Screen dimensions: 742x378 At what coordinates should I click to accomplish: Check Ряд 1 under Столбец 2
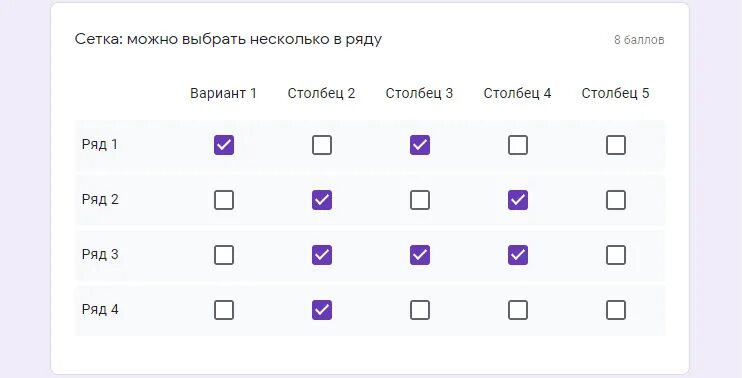[322, 145]
